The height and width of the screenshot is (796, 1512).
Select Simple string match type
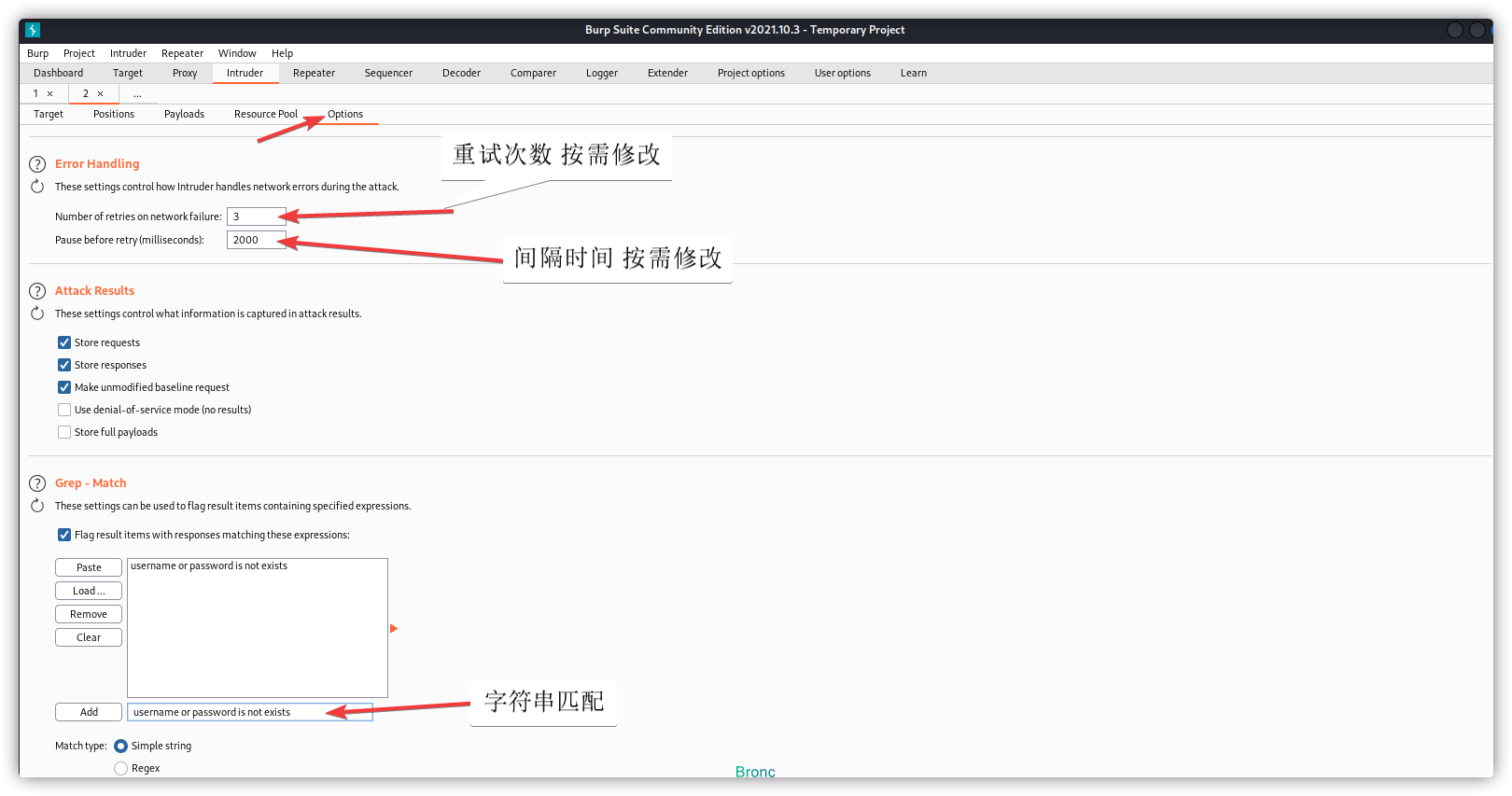click(120, 747)
